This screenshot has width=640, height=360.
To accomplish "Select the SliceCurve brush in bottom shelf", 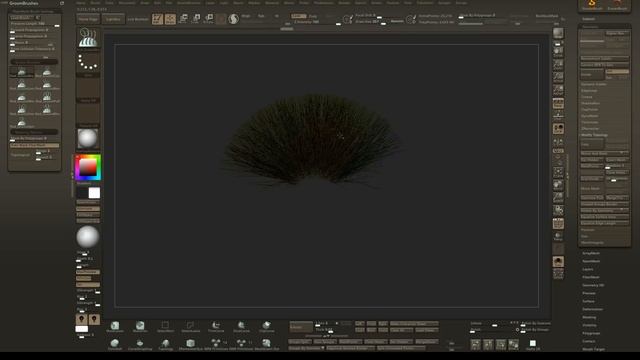I will pyautogui.click(x=241, y=327).
